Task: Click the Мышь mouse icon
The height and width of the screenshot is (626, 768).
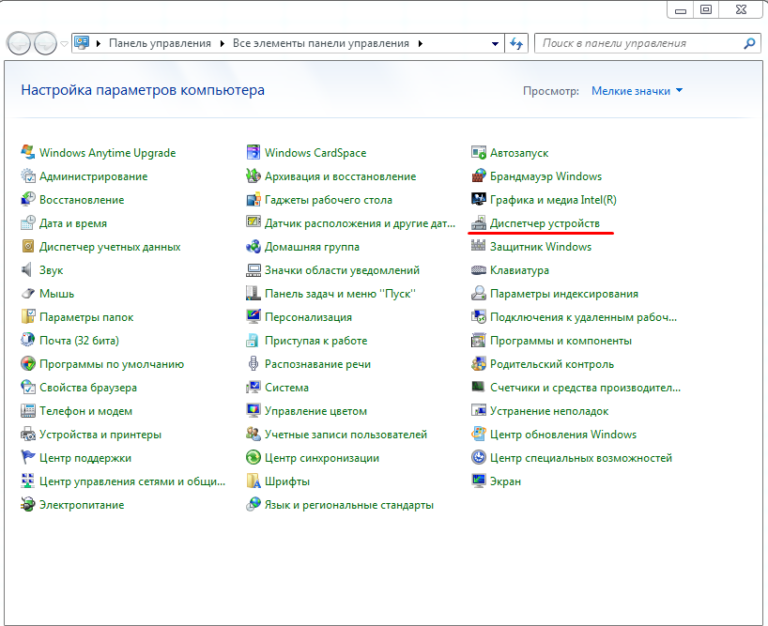Action: pyautogui.click(x=28, y=293)
